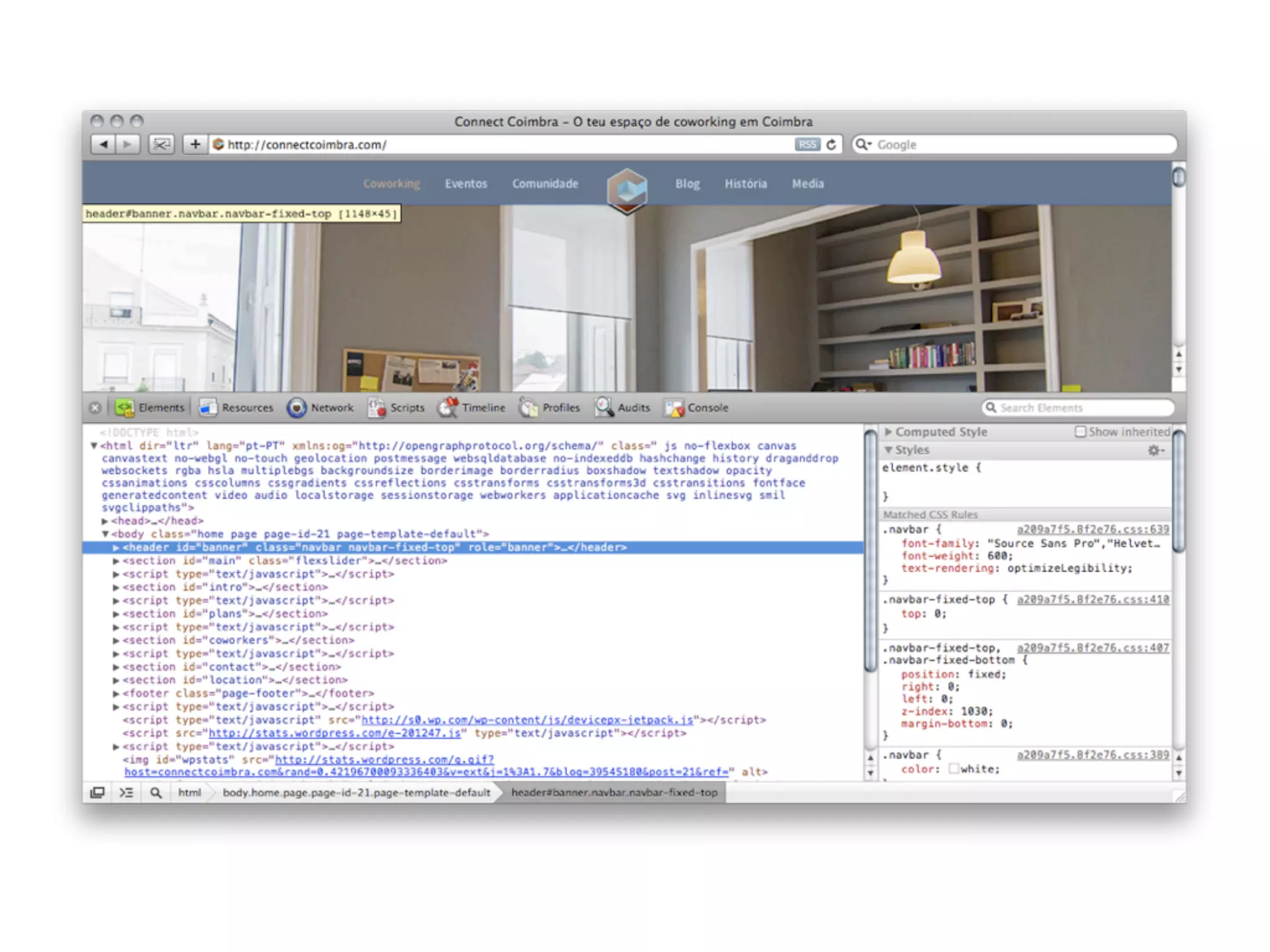
Task: Collapse the body element tree node
Action: tap(105, 534)
